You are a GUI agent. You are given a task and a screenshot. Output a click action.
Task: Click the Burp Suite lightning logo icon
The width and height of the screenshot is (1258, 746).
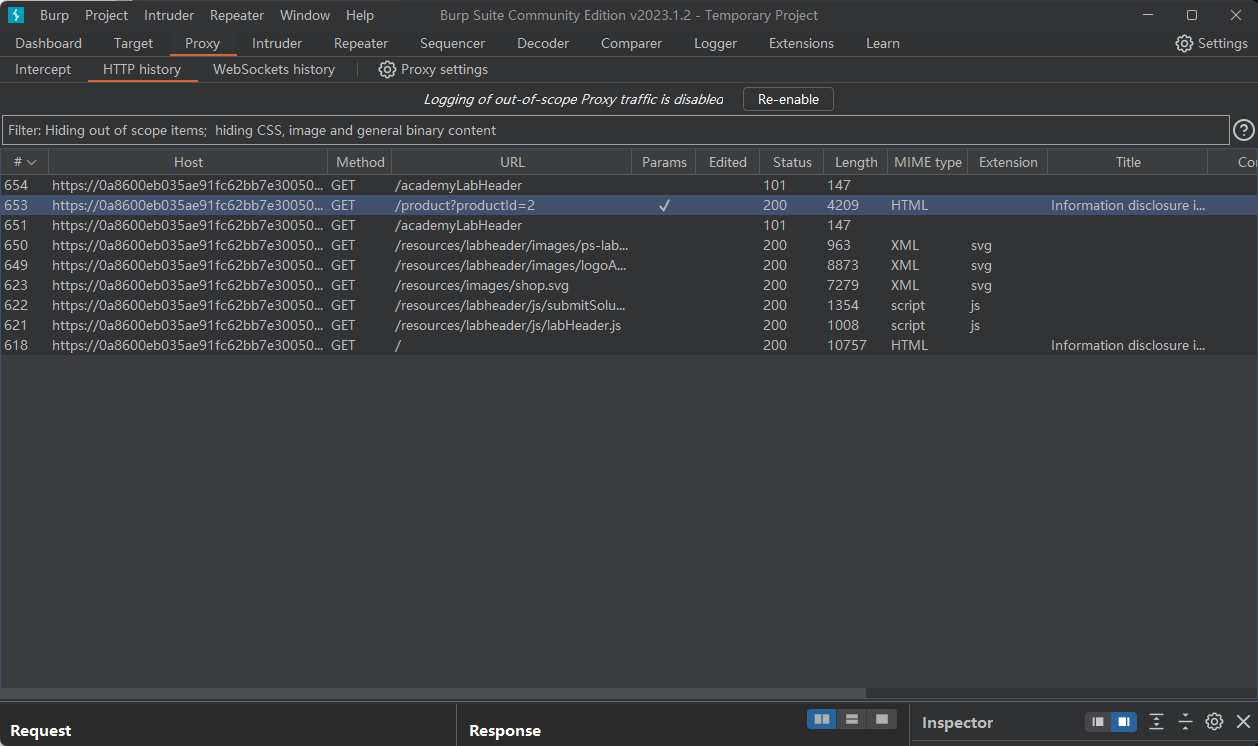click(x=15, y=15)
